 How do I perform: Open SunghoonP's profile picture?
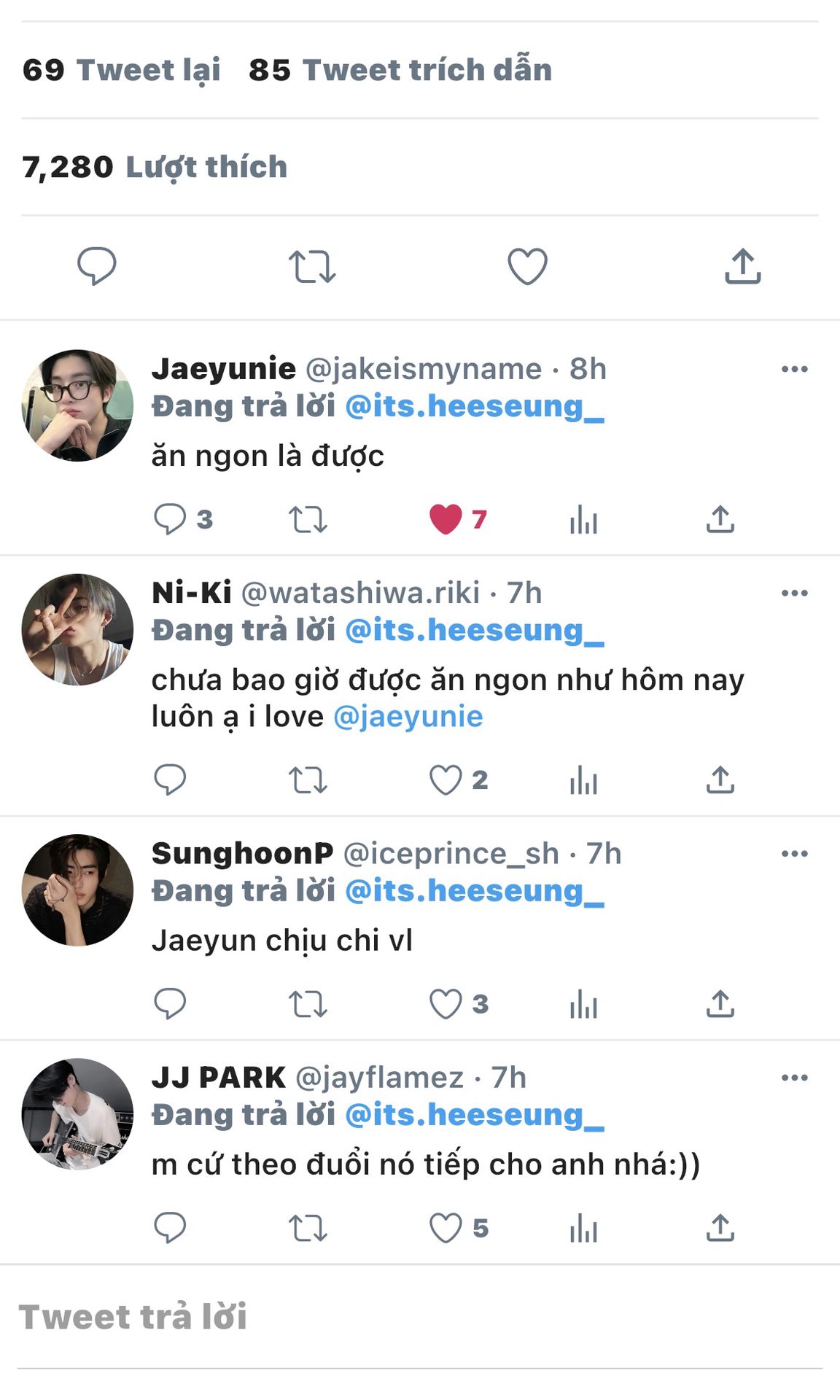point(77,890)
